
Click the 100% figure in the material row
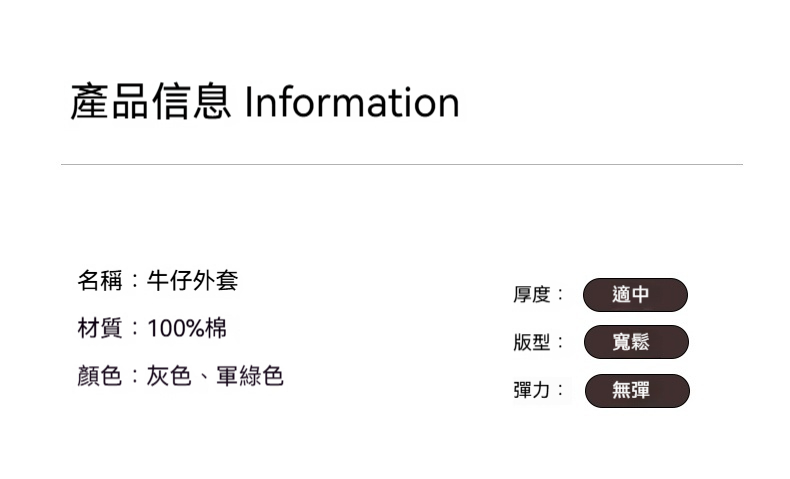pyautogui.click(x=176, y=328)
